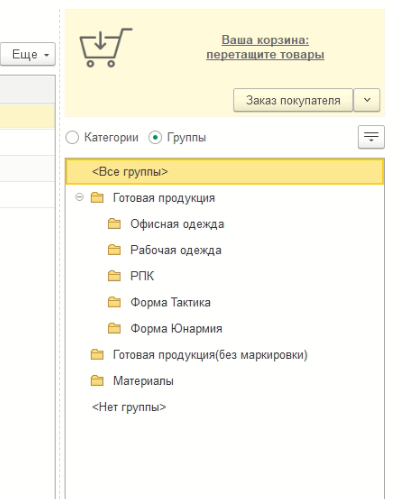Select the <Все группы> row

225,172
